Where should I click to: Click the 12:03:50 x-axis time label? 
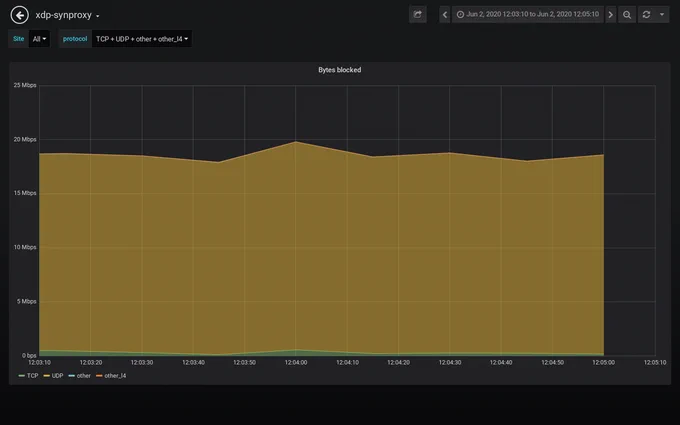245,363
